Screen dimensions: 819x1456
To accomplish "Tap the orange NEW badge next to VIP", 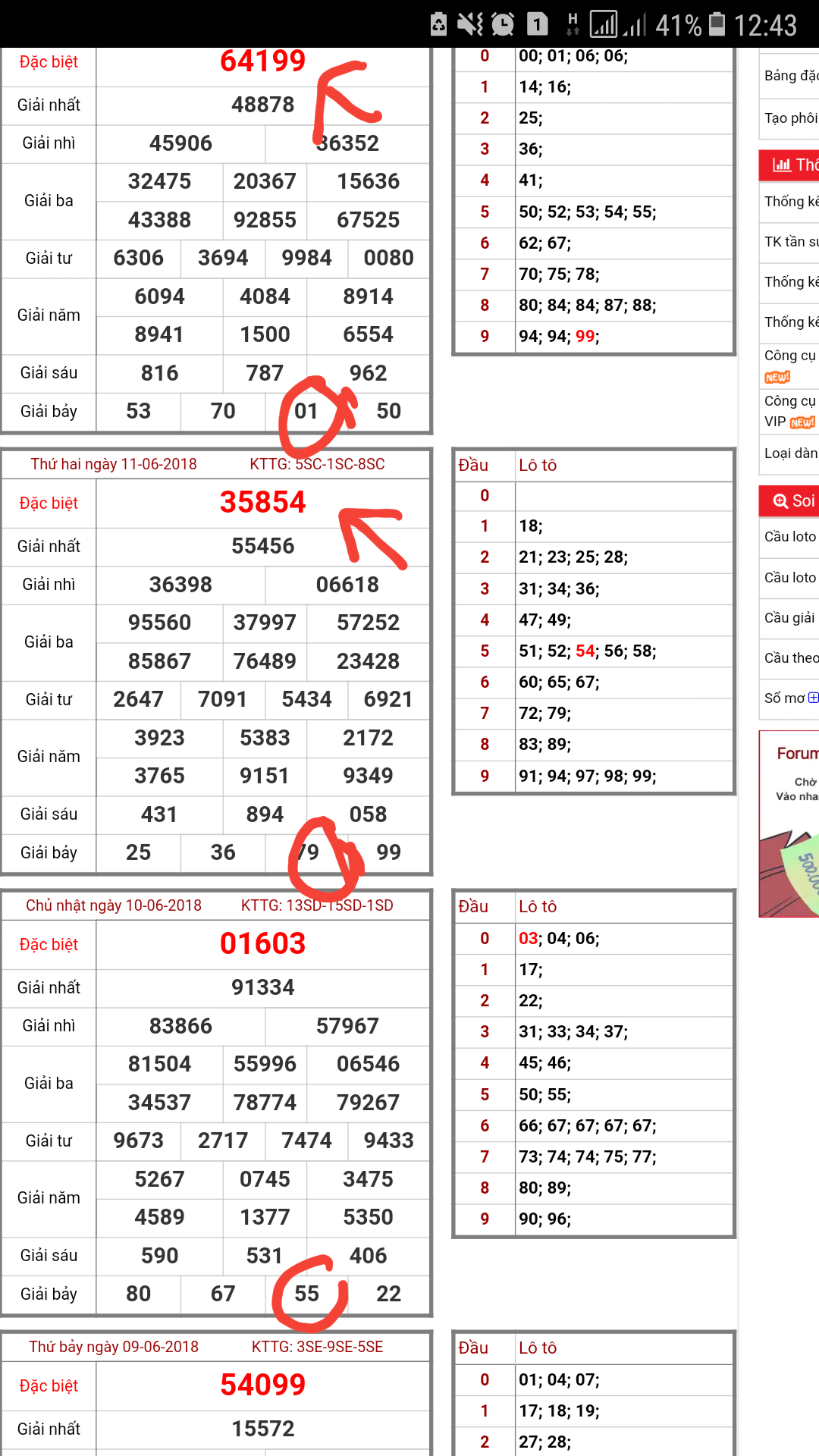I will click(x=802, y=422).
